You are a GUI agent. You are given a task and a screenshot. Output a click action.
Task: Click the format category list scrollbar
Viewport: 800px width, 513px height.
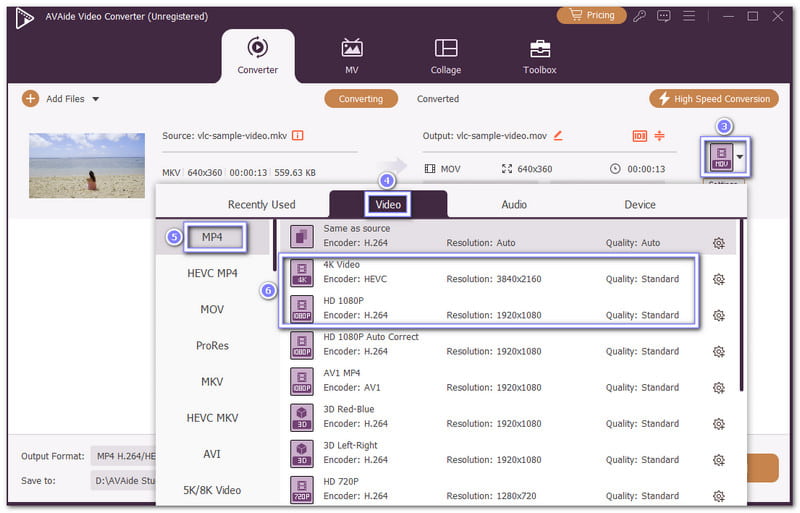tap(274, 246)
